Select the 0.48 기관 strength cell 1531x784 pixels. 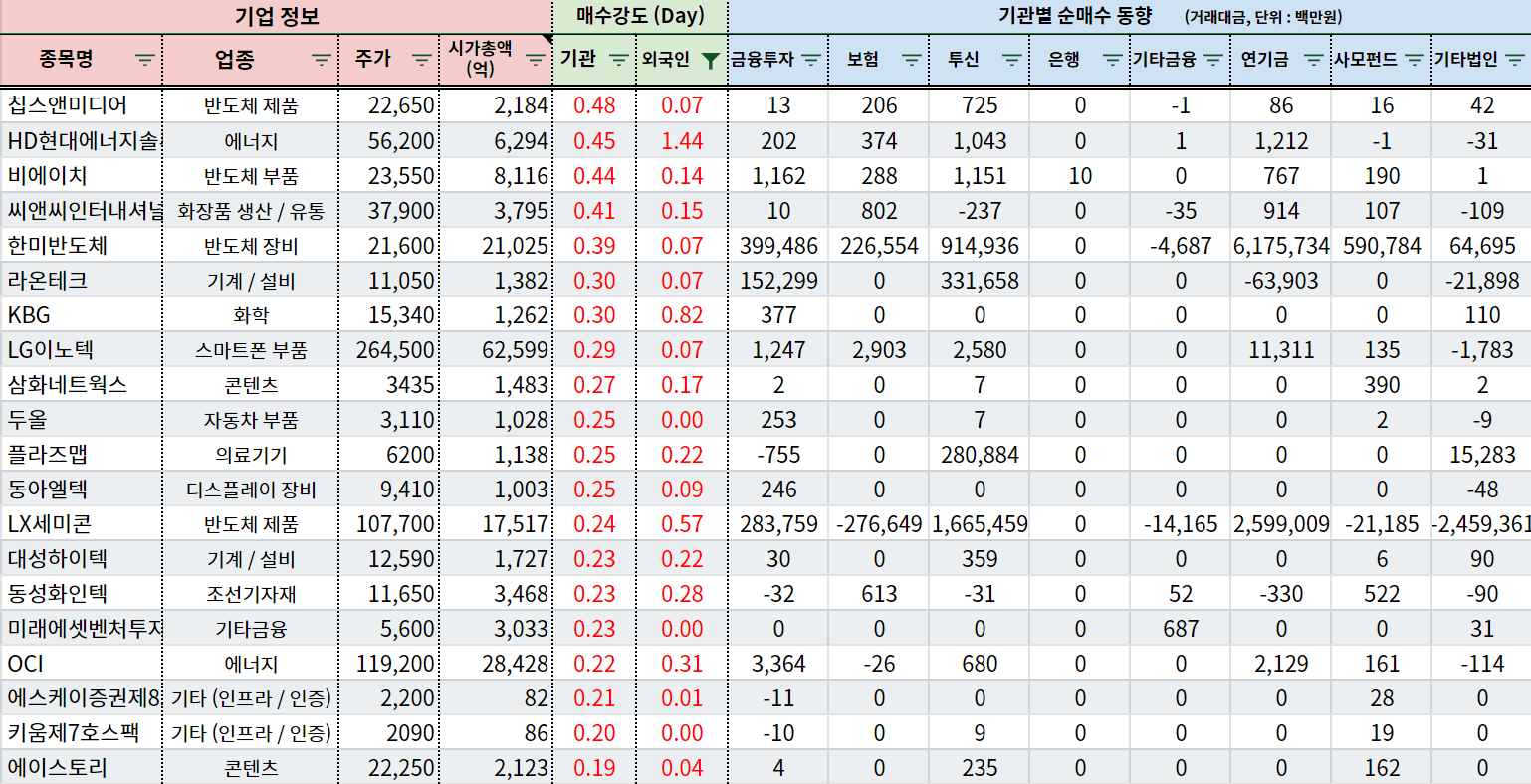tap(594, 105)
